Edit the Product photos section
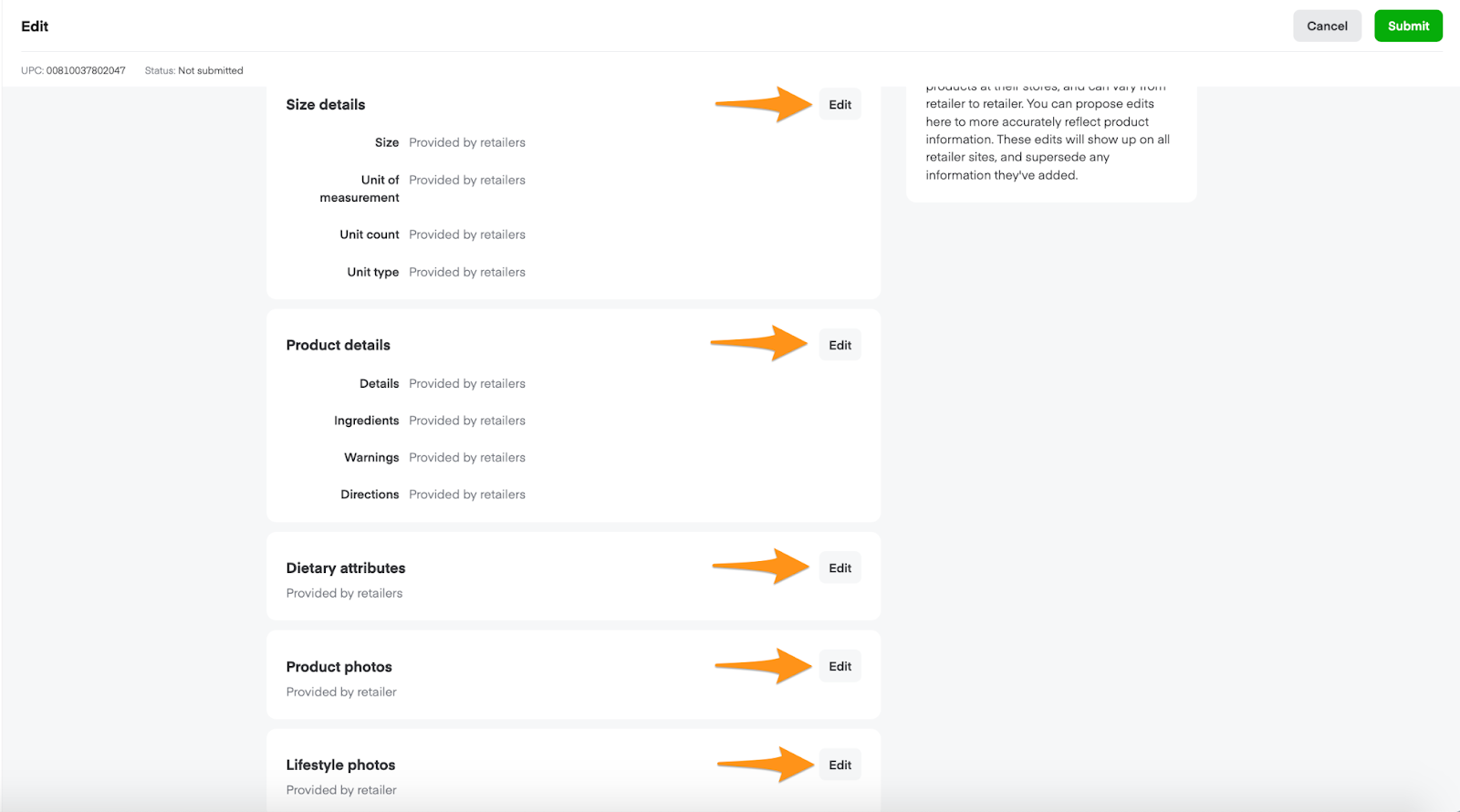The height and width of the screenshot is (812, 1460). coord(839,665)
